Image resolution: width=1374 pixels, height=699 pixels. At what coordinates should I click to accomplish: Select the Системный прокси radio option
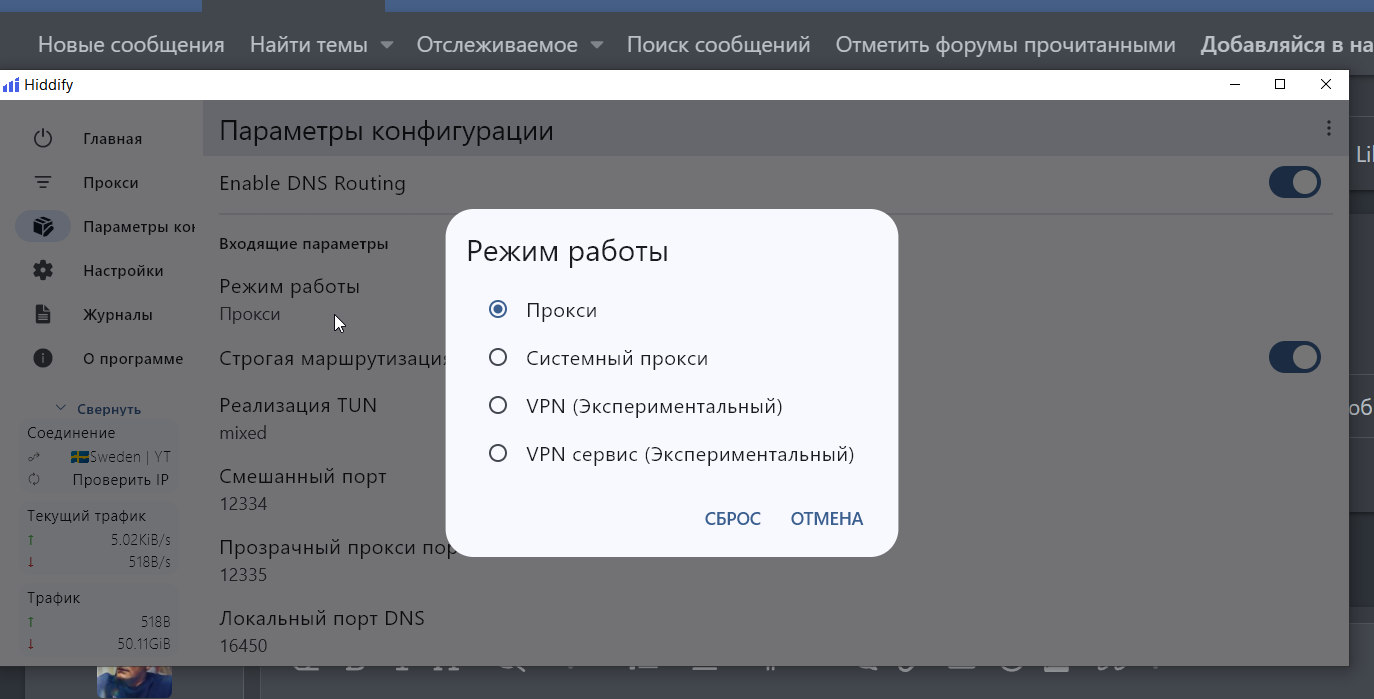point(498,358)
